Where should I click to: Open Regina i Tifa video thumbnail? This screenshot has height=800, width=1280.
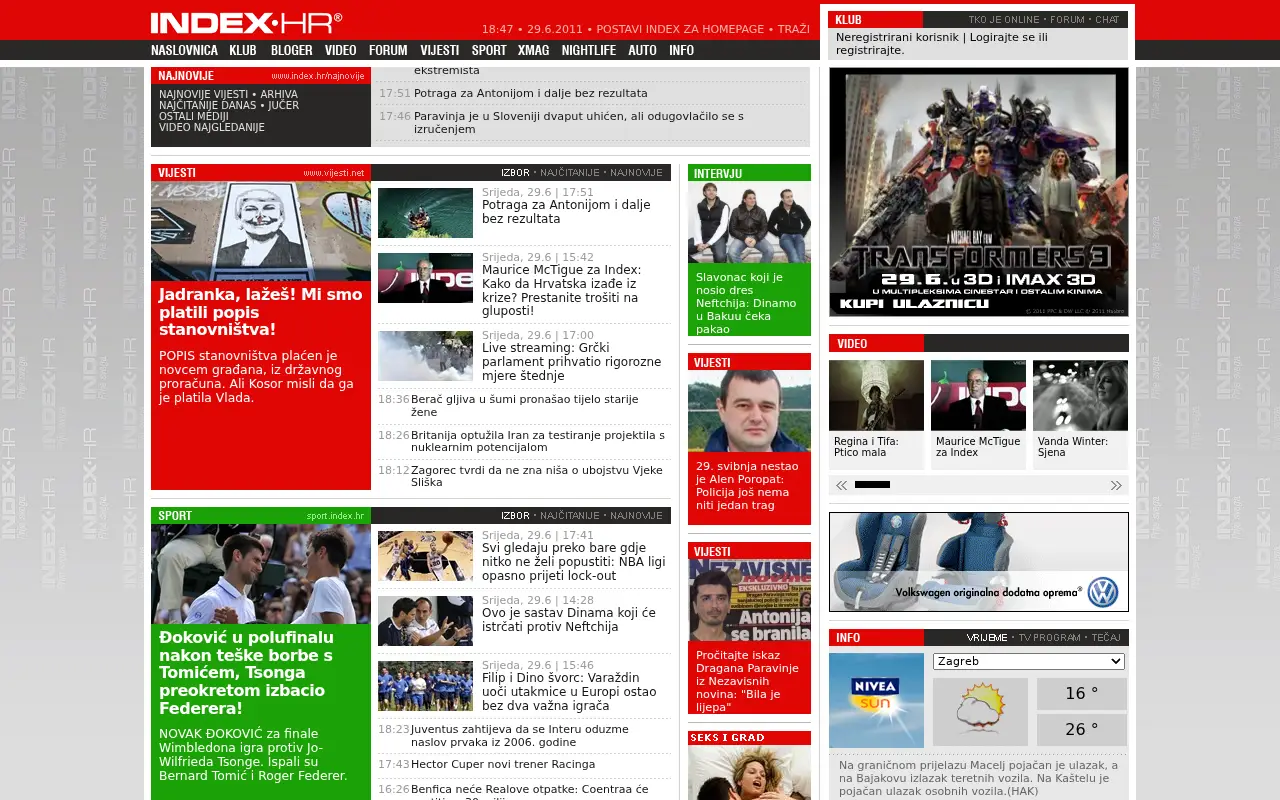(876, 395)
